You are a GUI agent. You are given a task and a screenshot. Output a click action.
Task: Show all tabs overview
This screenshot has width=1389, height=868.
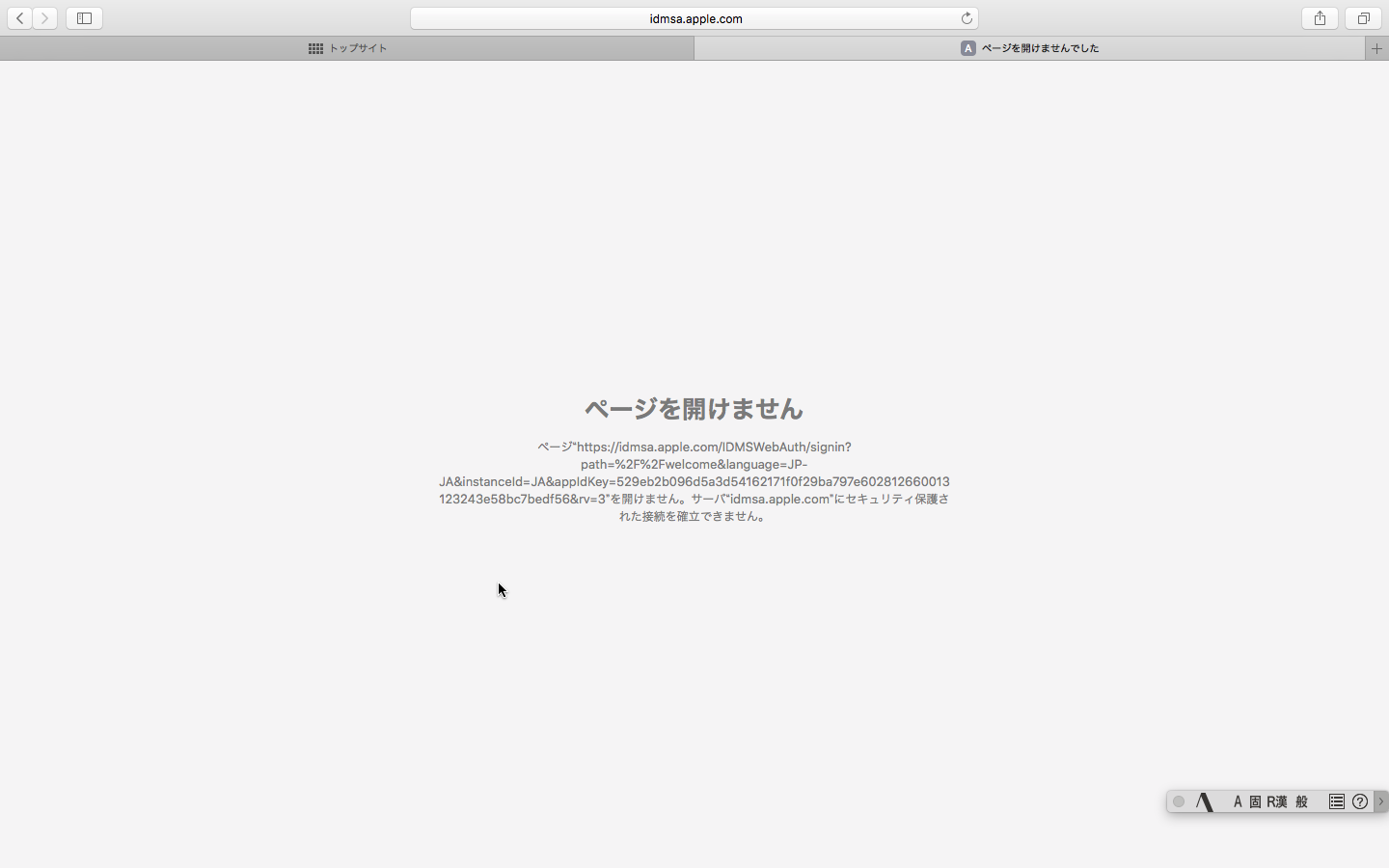click(x=1363, y=18)
